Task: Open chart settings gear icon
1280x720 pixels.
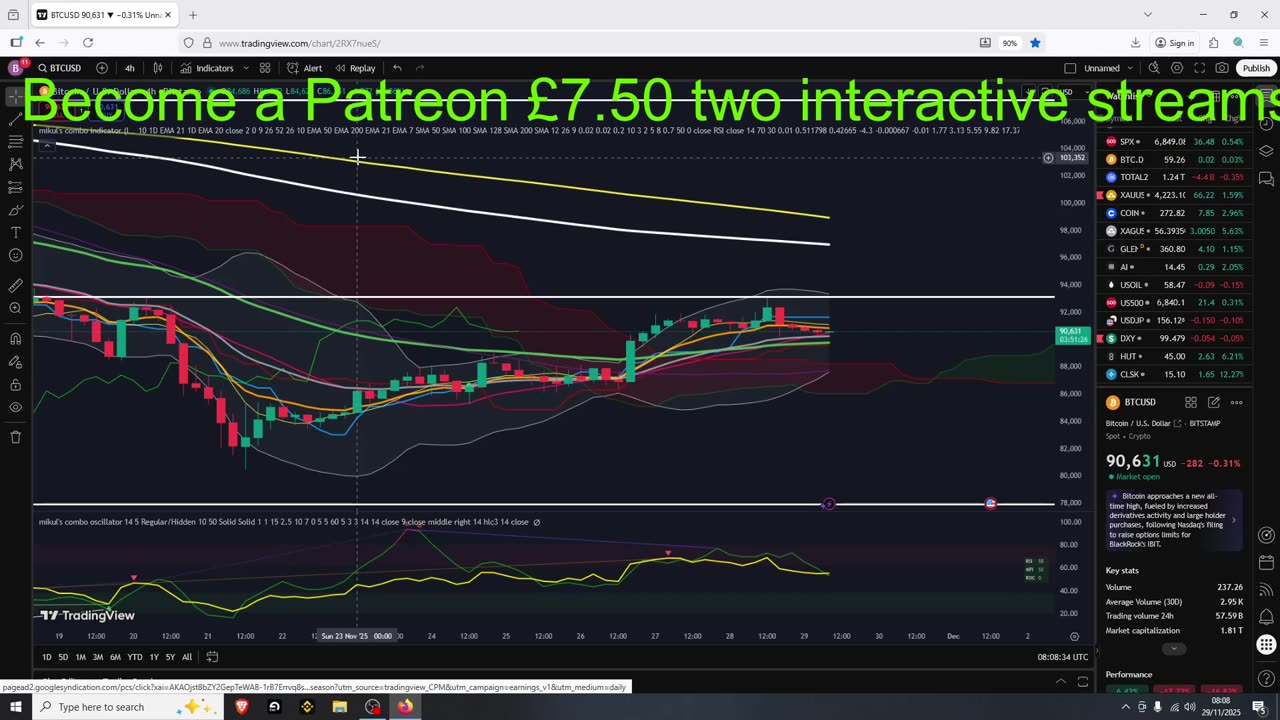Action: (x=1177, y=68)
